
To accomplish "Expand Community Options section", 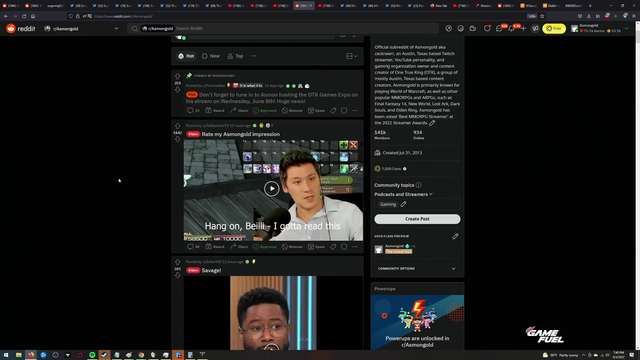I will tap(417, 269).
